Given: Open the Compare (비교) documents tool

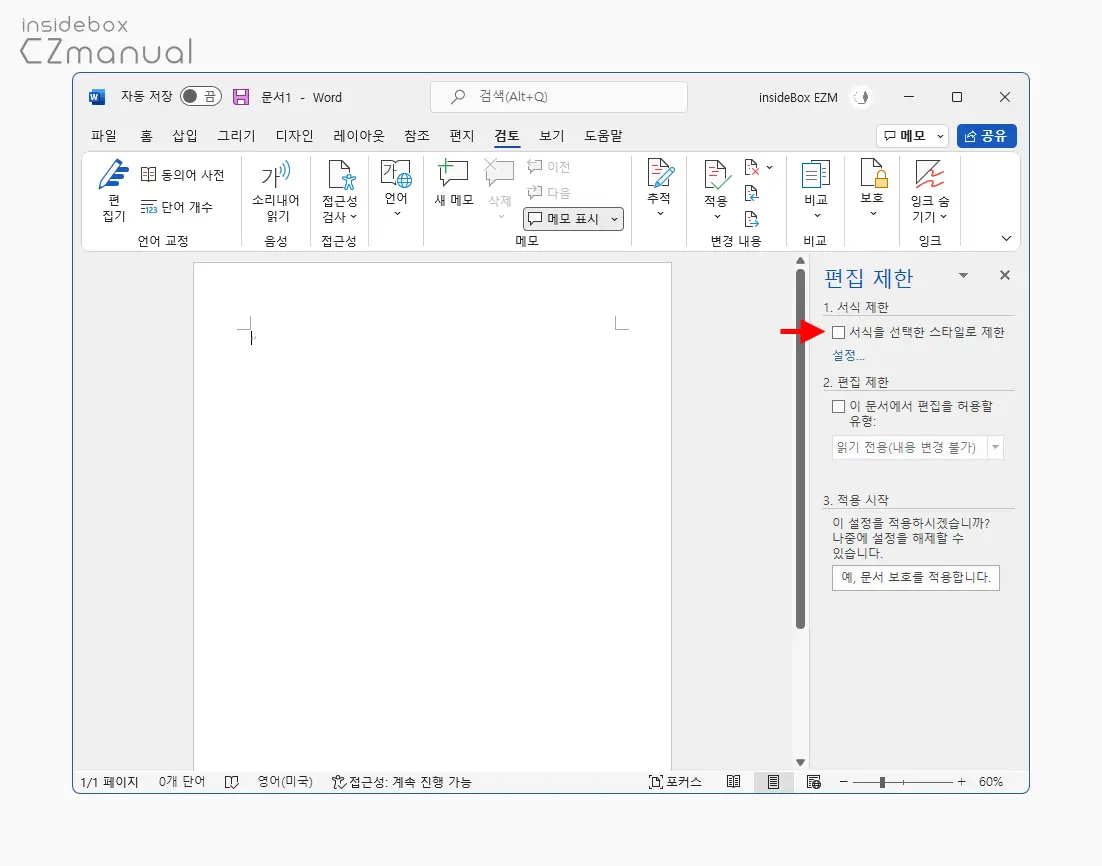Looking at the screenshot, I should click(x=816, y=188).
